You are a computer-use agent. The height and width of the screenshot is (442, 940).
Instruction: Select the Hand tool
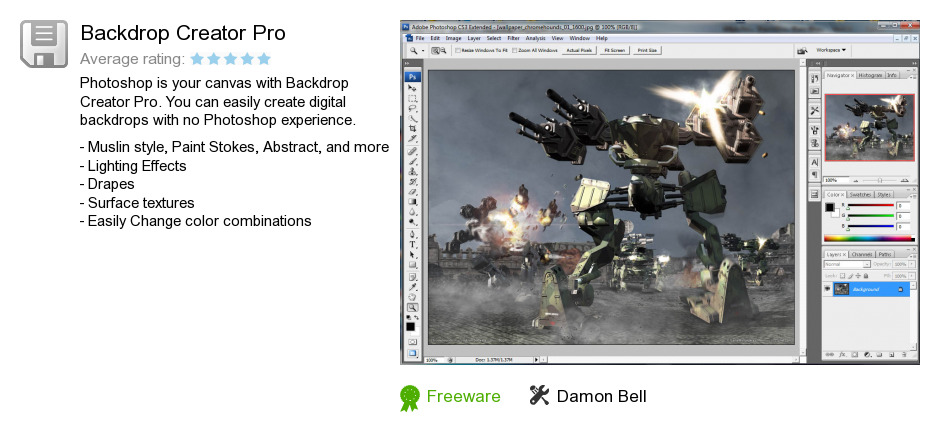point(413,297)
